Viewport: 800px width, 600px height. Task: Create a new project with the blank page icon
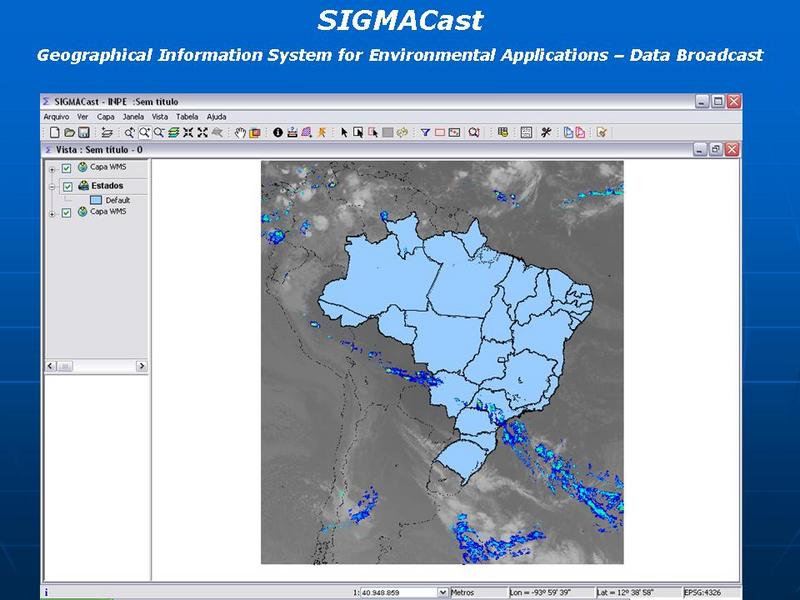pyautogui.click(x=55, y=133)
